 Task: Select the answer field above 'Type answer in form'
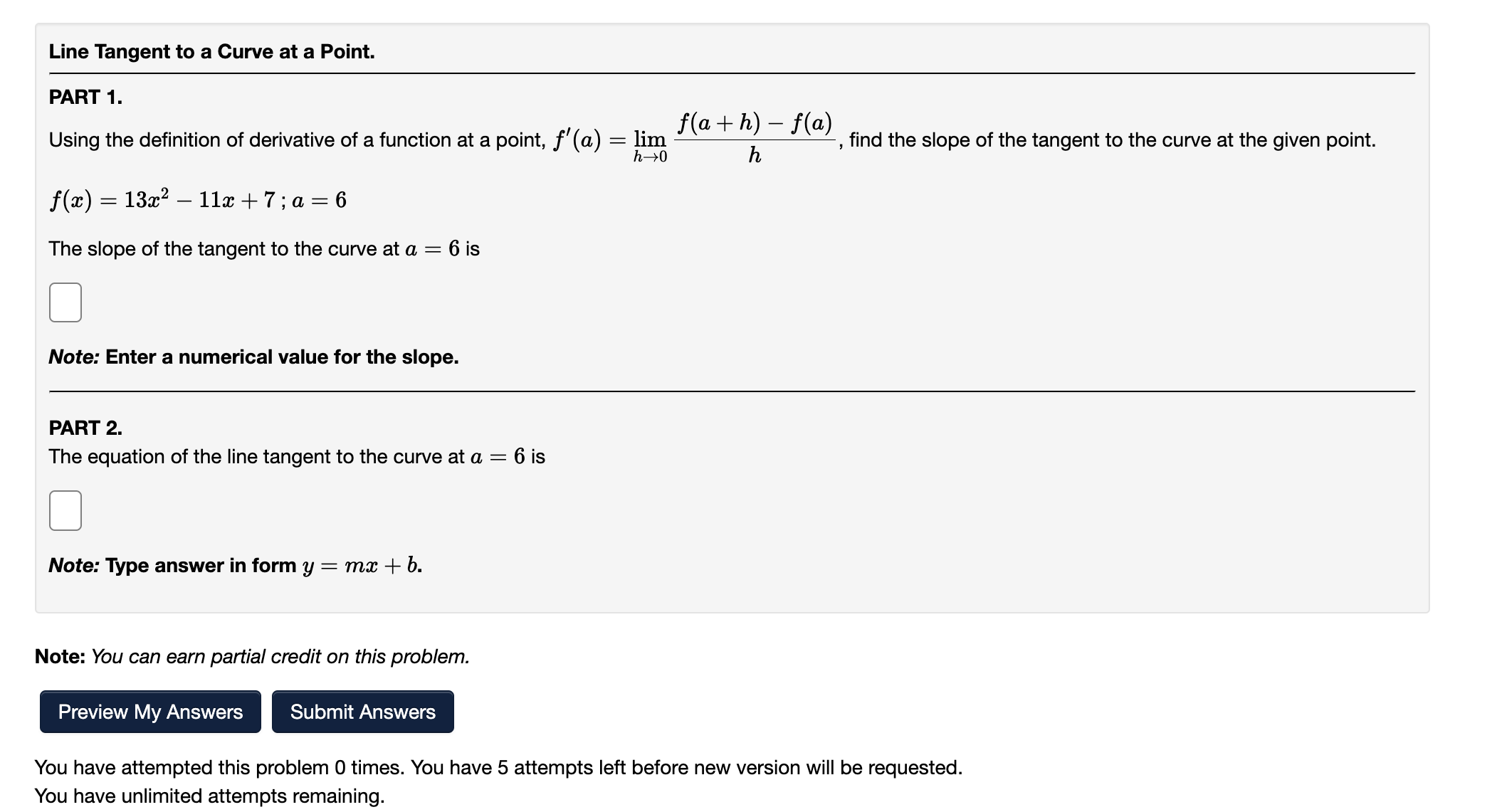click(x=65, y=510)
